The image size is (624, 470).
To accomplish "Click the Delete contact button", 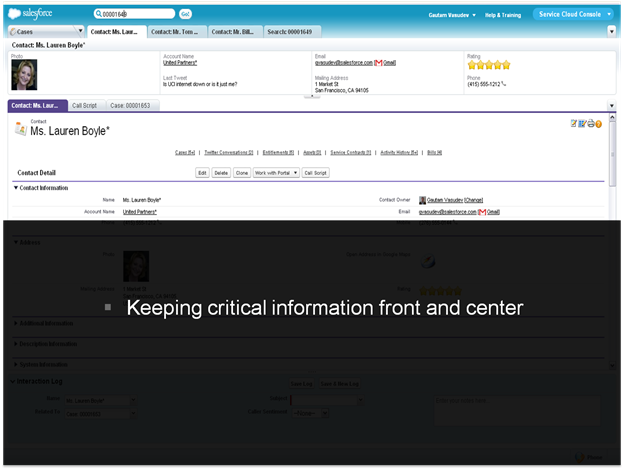I will tap(221, 173).
